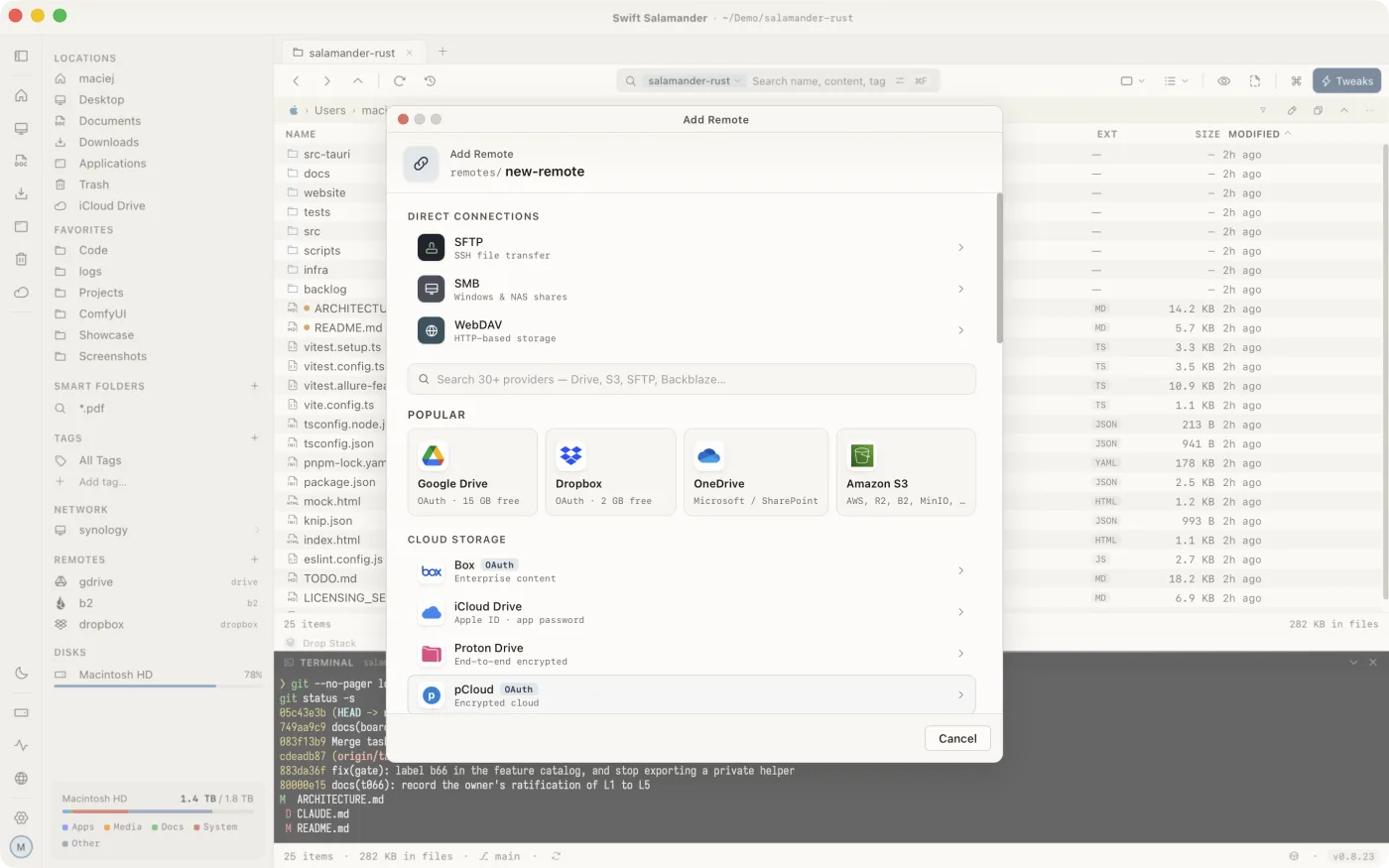Open the command palette ⌘ icon
The width and height of the screenshot is (1389, 868).
1296,81
